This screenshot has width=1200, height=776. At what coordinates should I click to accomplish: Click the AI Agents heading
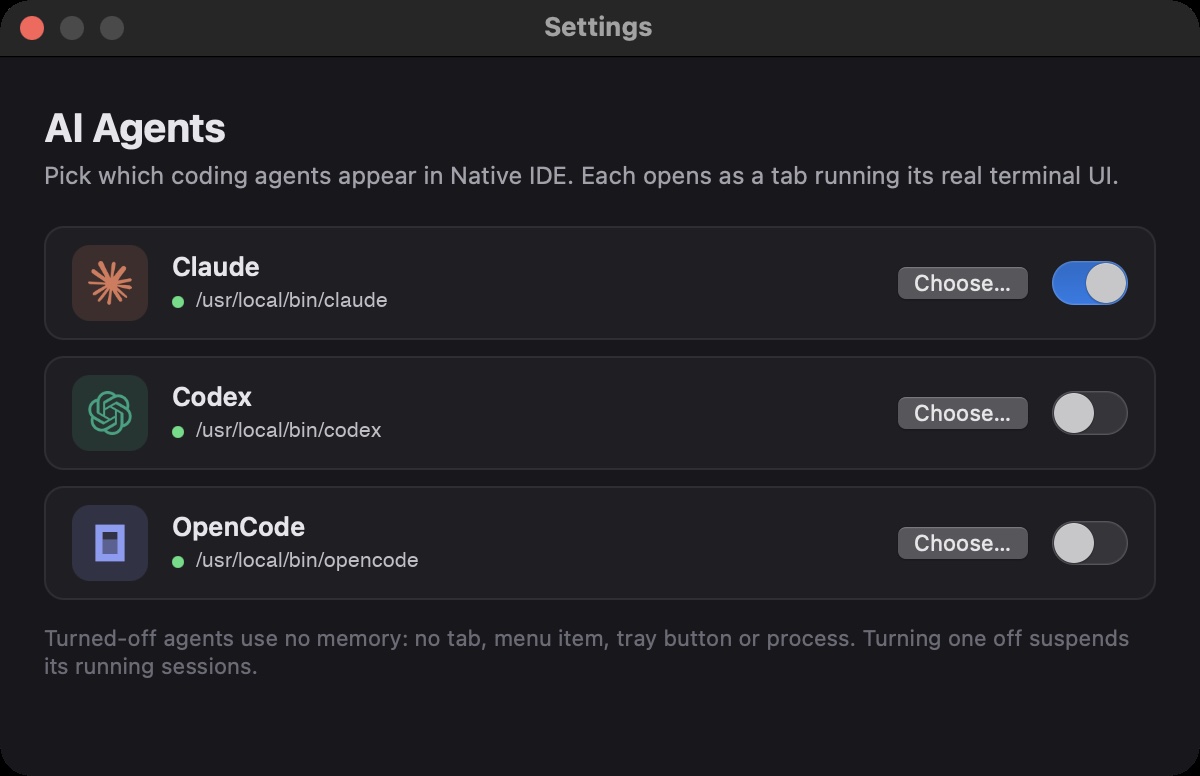pyautogui.click(x=135, y=129)
